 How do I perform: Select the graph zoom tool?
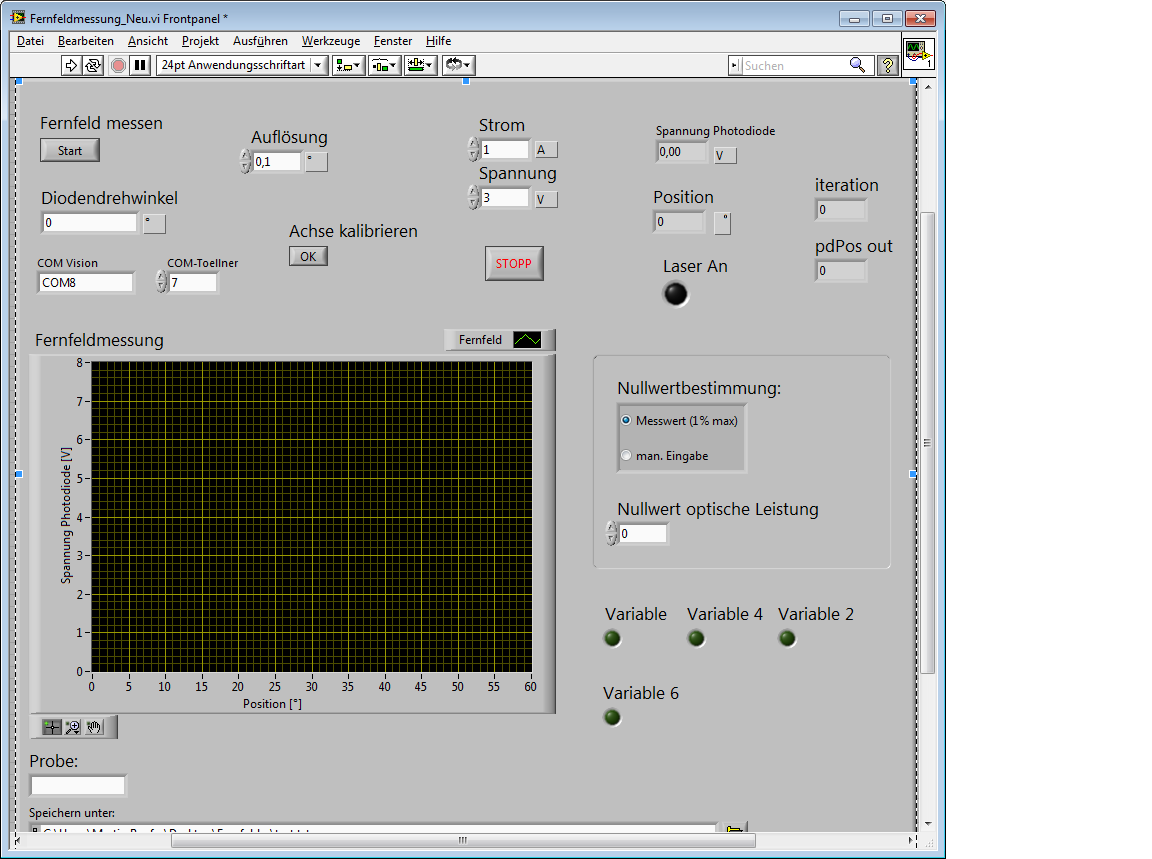73,727
